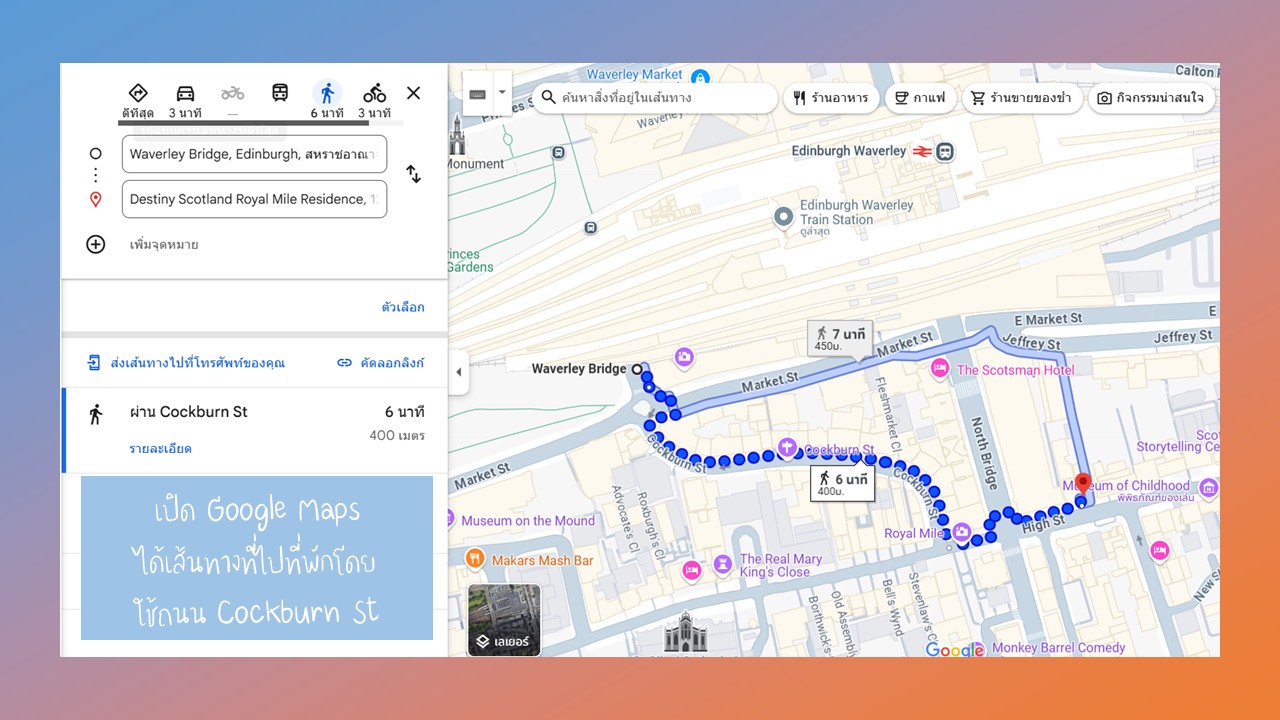This screenshot has width=1280, height=720.
Task: Click the cathedral icon at map bottom
Action: pyautogui.click(x=686, y=634)
